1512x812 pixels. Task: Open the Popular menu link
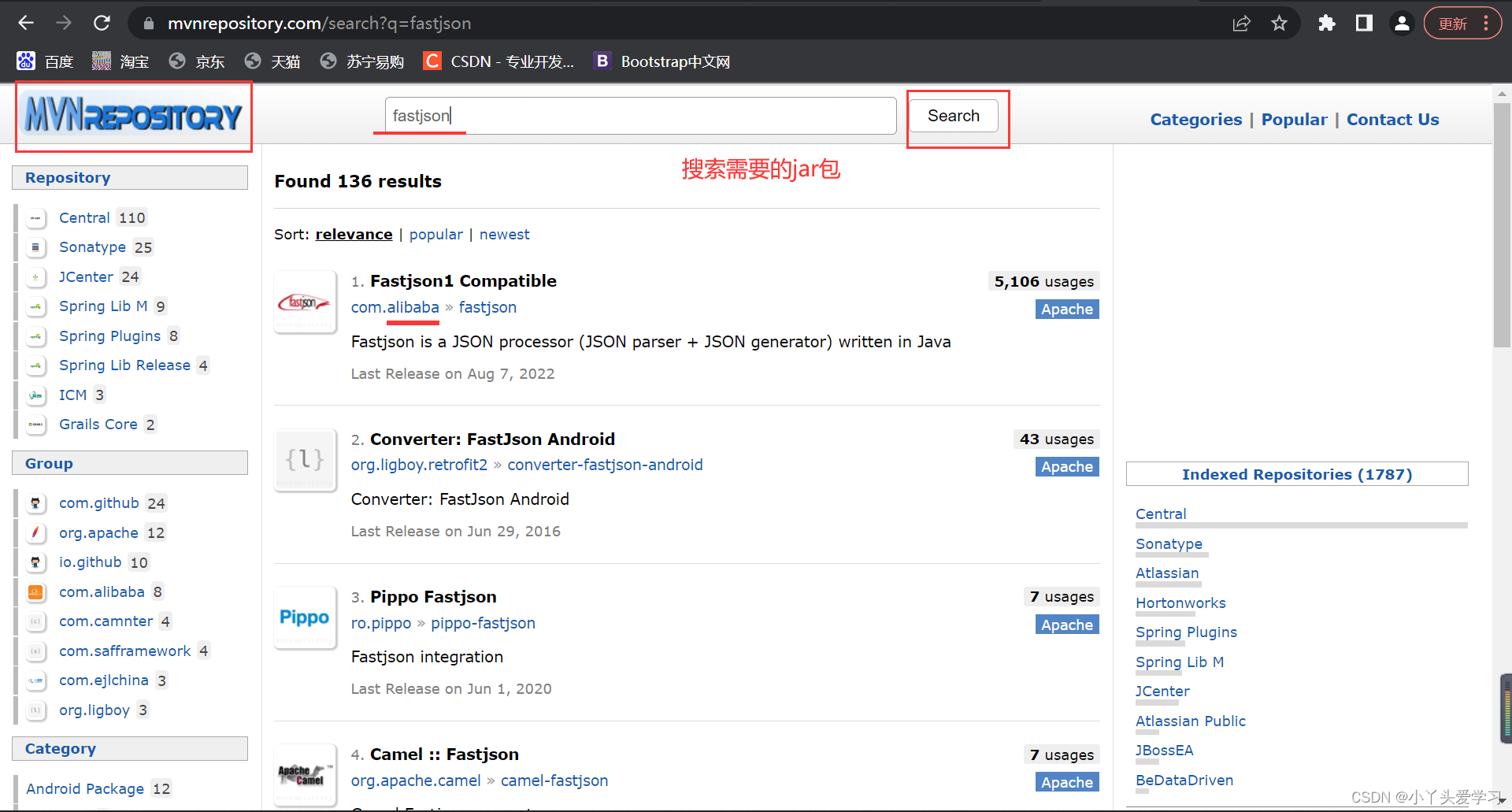tap(1294, 120)
